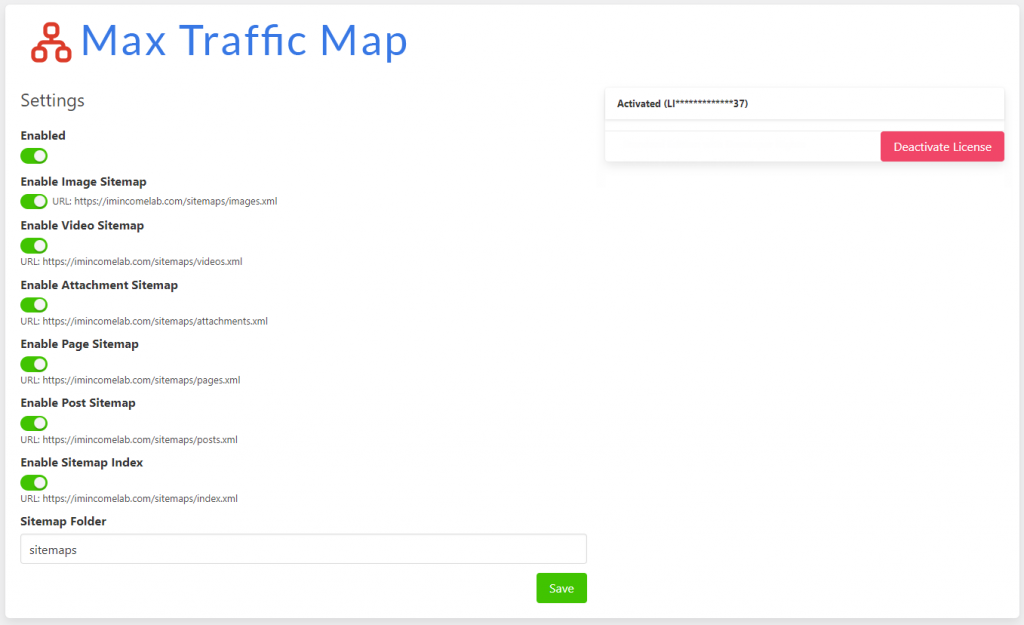
Task: Toggle the Enable Post Sitemap switch
Action: [x=33, y=423]
